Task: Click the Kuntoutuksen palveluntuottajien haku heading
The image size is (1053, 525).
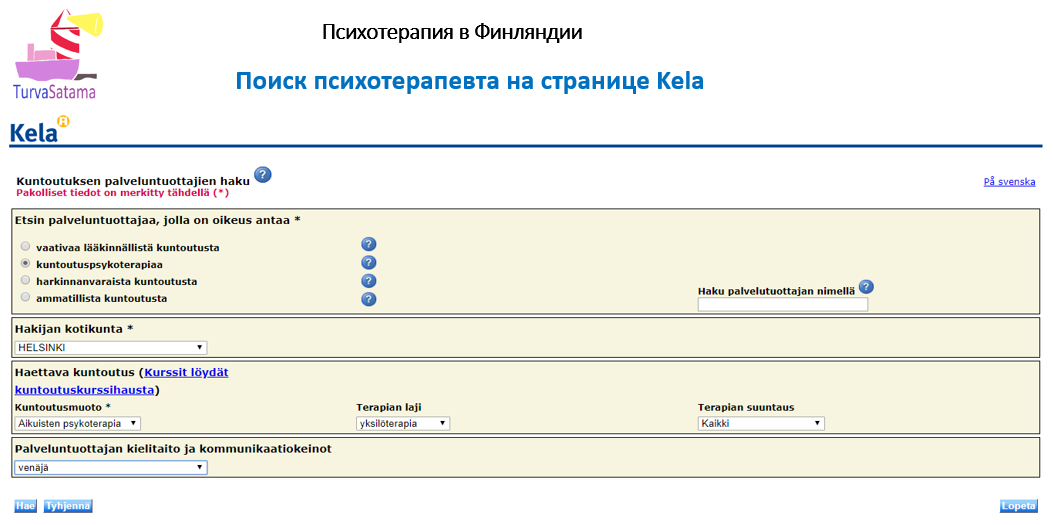Action: tap(132, 181)
